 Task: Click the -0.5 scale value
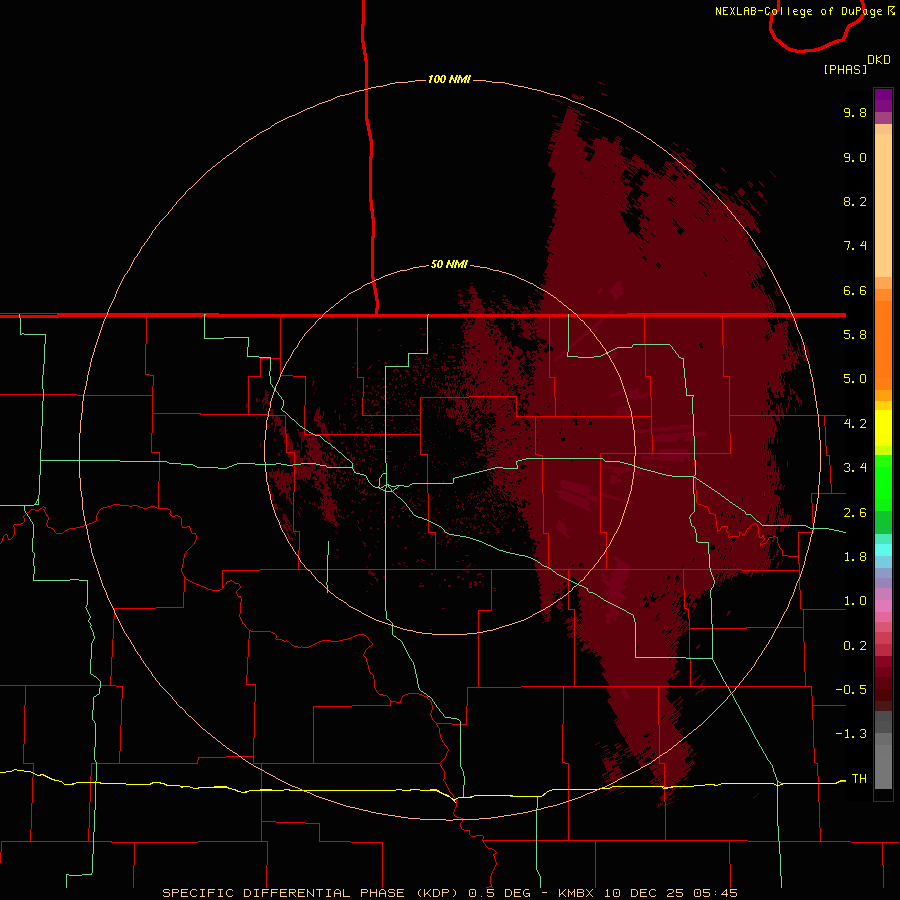pos(851,690)
